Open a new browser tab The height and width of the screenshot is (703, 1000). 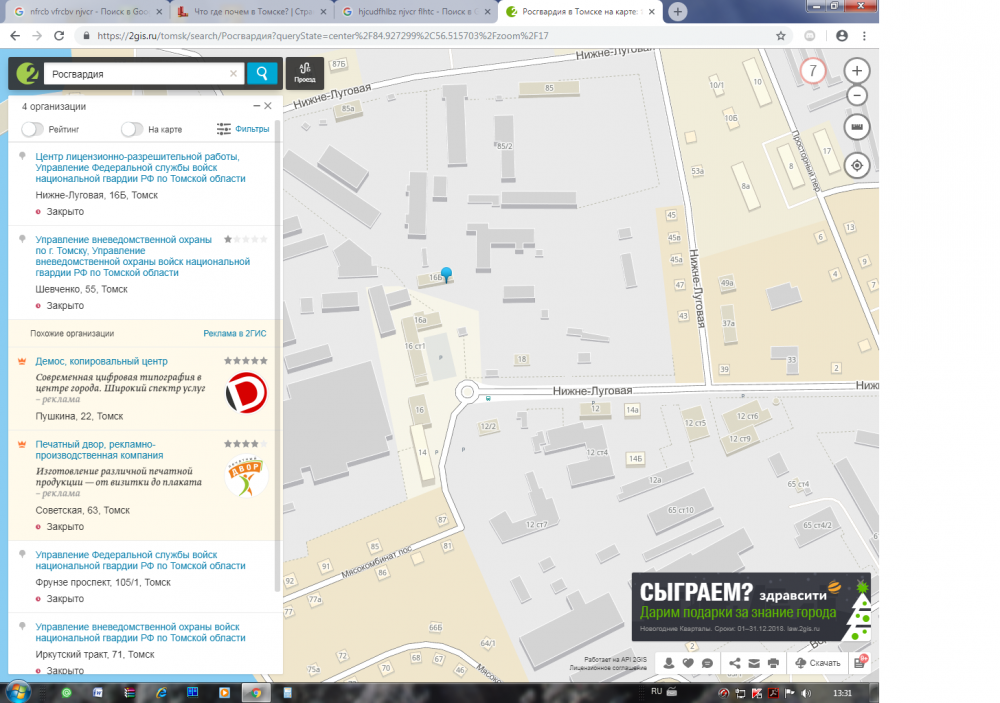[x=678, y=11]
